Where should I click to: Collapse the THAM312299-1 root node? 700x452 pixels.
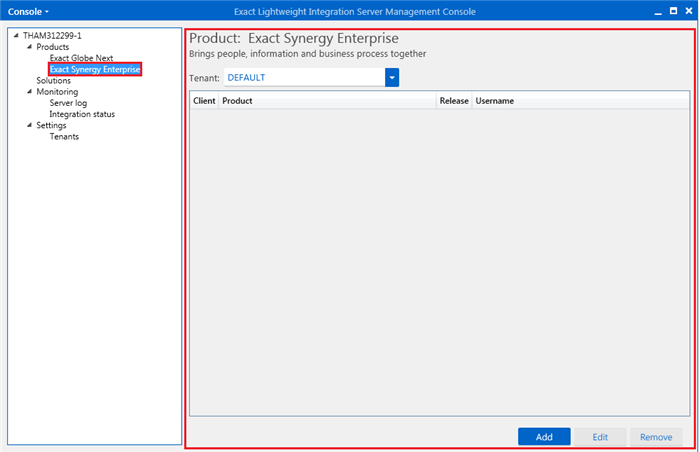pos(16,35)
